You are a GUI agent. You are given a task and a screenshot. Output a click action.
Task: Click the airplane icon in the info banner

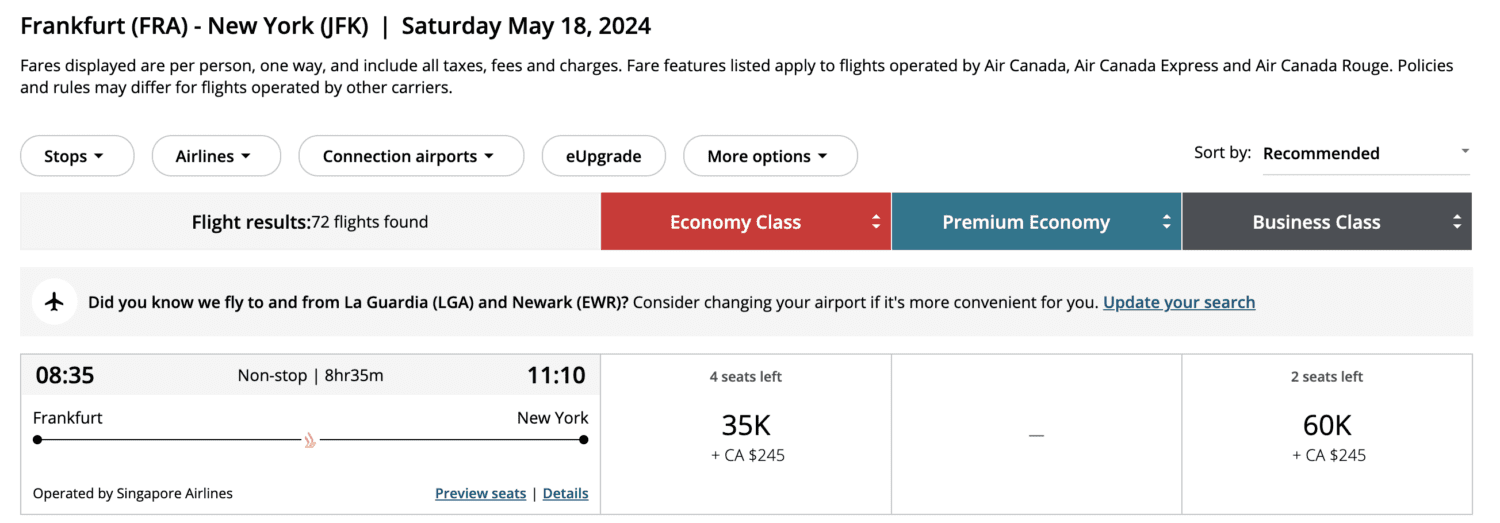pos(55,302)
